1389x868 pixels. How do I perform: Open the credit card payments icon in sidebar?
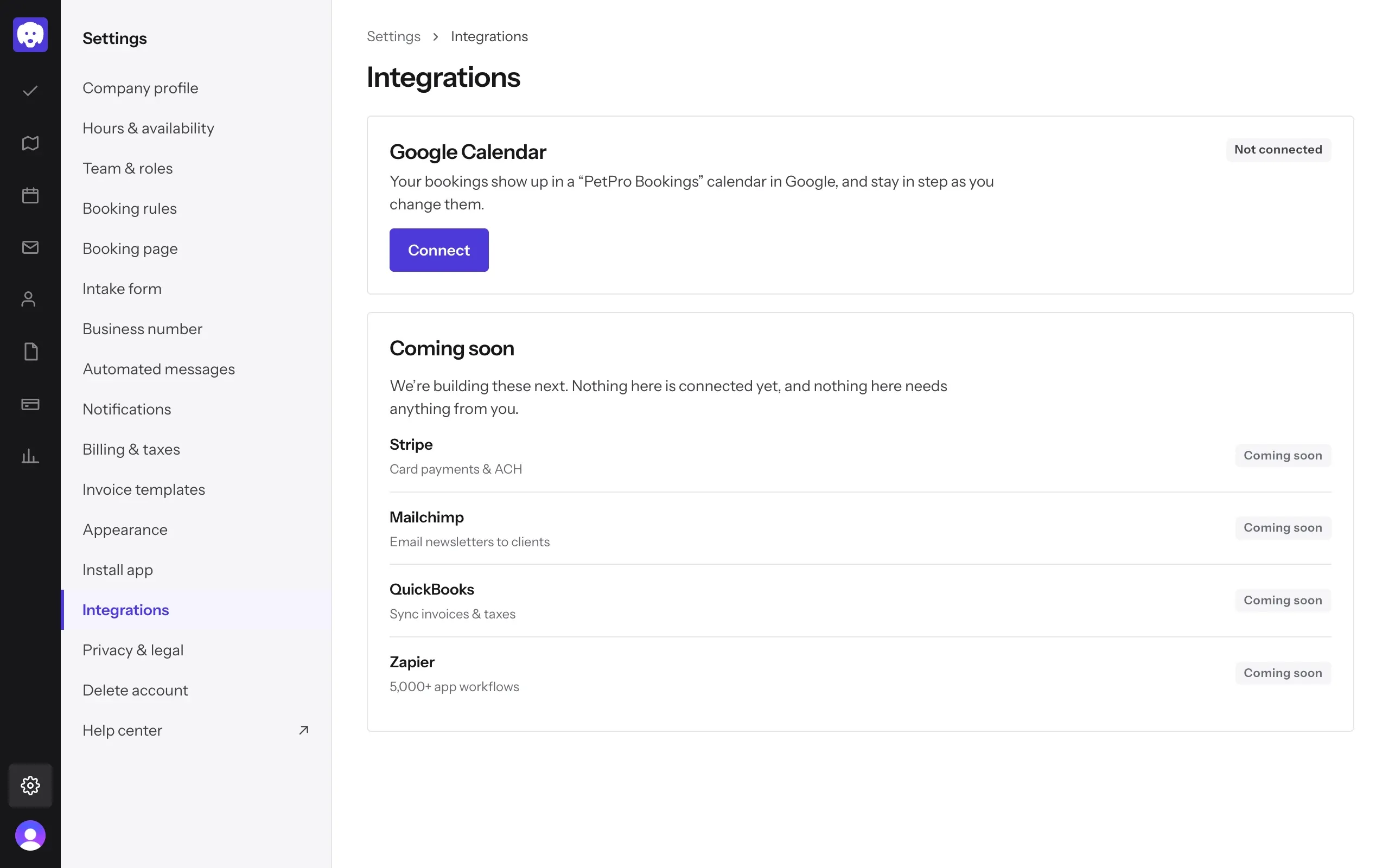coord(30,404)
